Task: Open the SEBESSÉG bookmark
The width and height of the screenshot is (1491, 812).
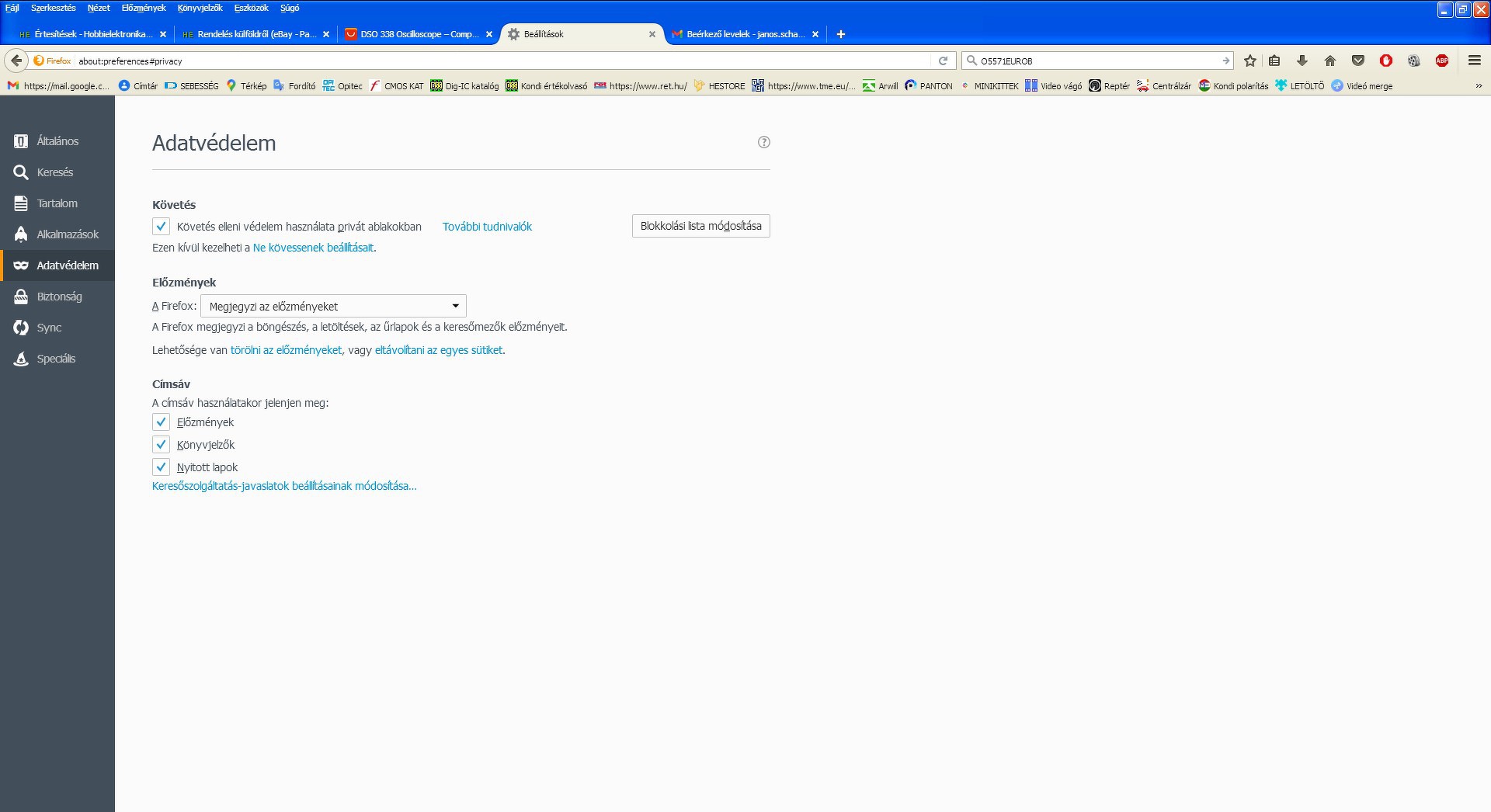Action: (192, 86)
